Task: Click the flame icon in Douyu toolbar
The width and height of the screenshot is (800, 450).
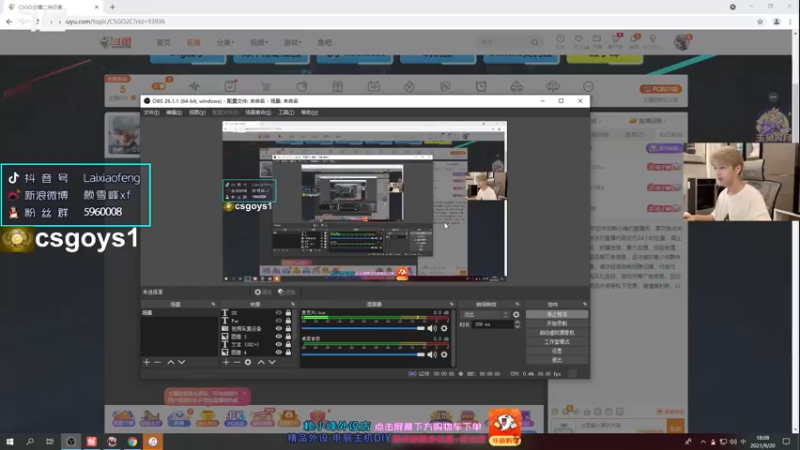Action: (409, 87)
